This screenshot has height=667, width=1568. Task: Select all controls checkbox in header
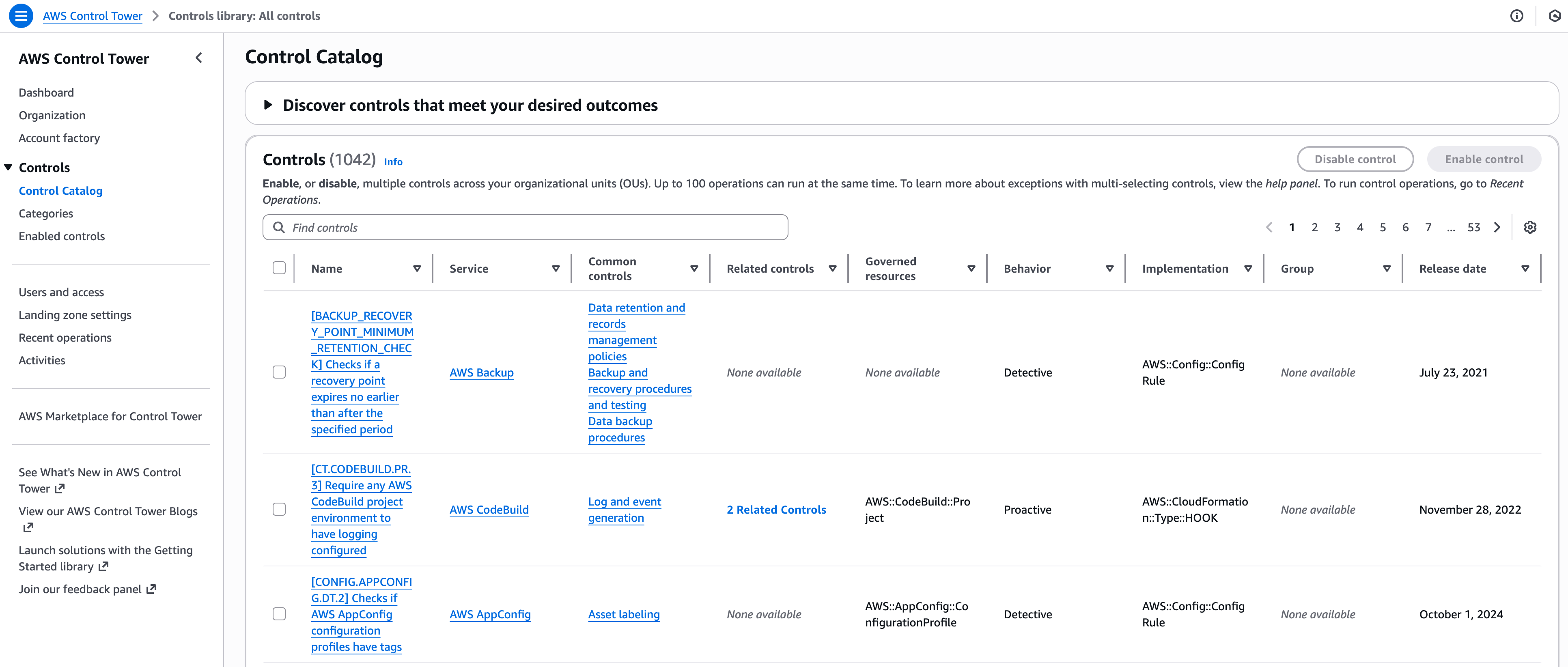279,269
